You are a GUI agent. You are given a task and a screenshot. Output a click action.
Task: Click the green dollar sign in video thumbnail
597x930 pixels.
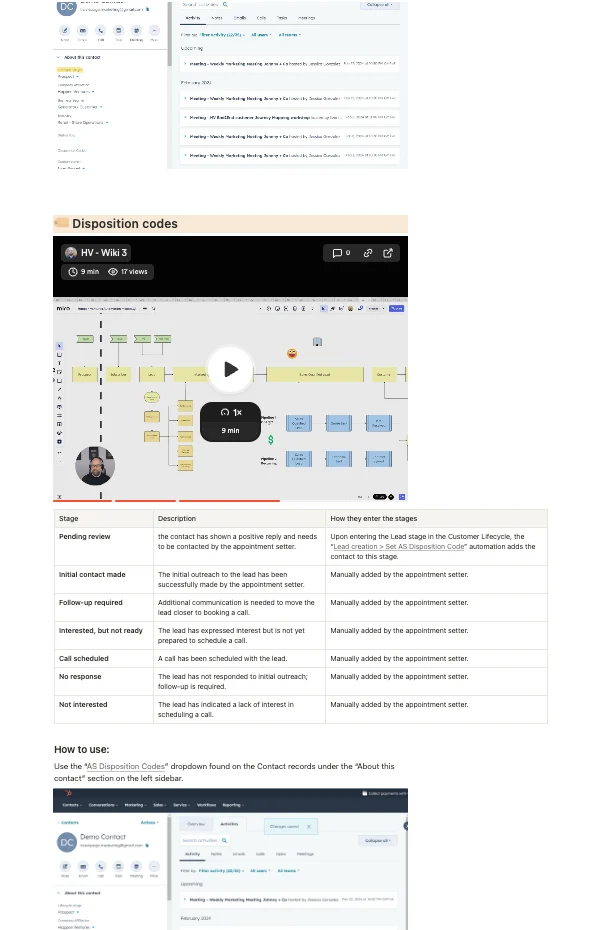(x=270, y=440)
